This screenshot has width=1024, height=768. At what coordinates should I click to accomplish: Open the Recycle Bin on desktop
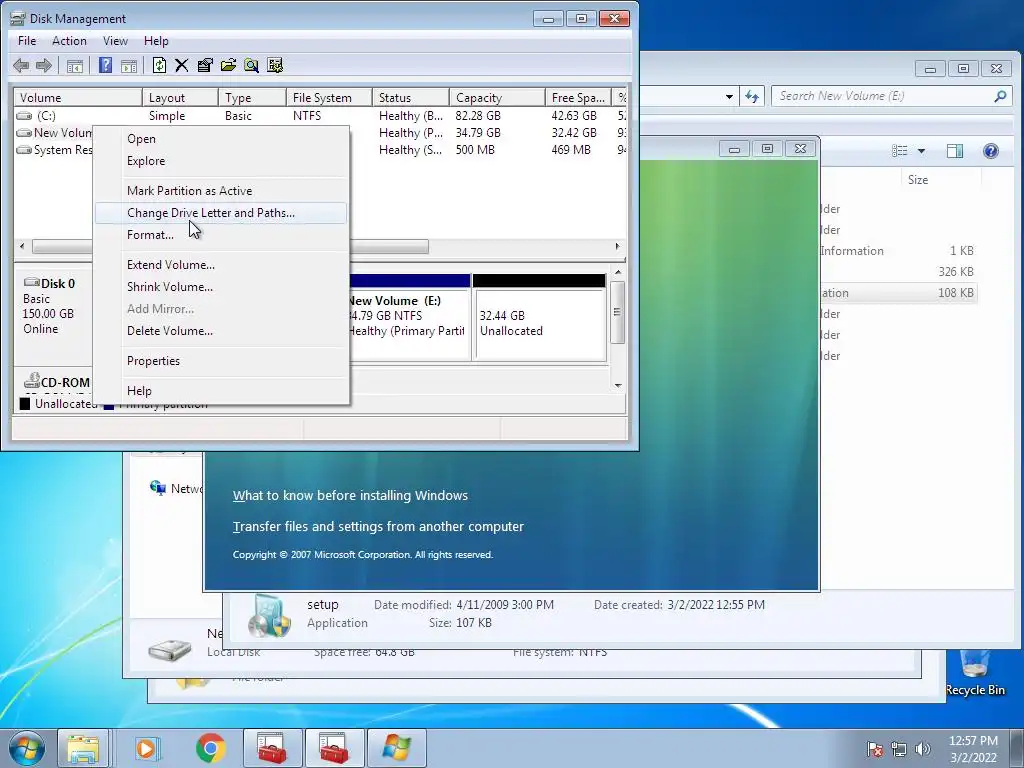[x=975, y=674]
